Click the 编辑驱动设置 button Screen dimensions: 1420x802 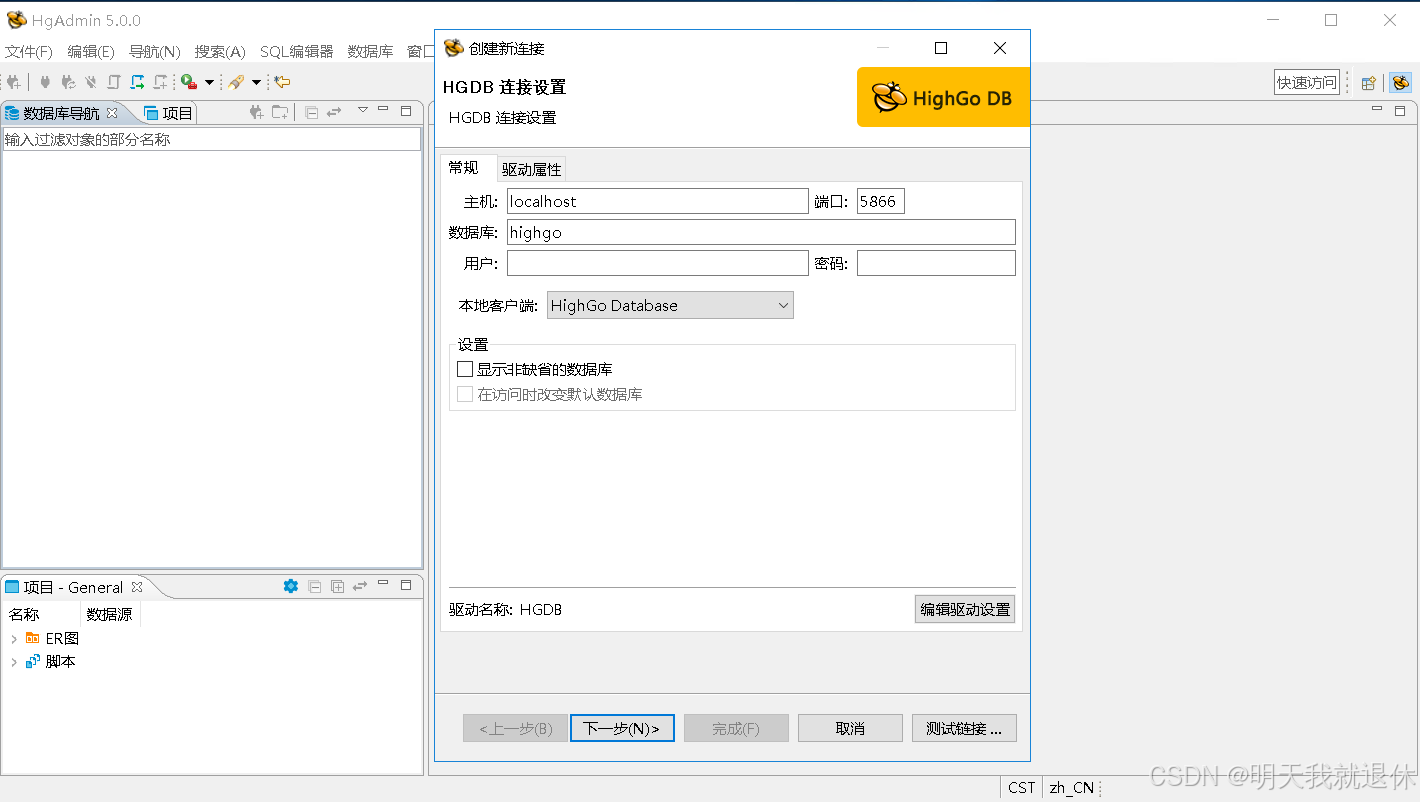click(965, 609)
